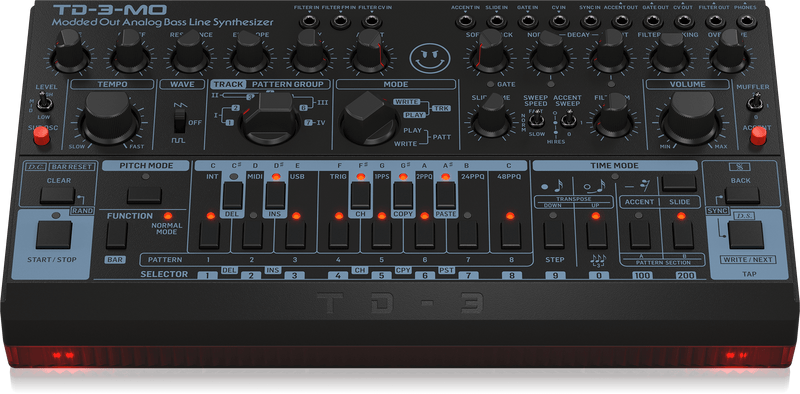Click the Overdrive knob
The width and height of the screenshot is (800, 394).
[730, 52]
